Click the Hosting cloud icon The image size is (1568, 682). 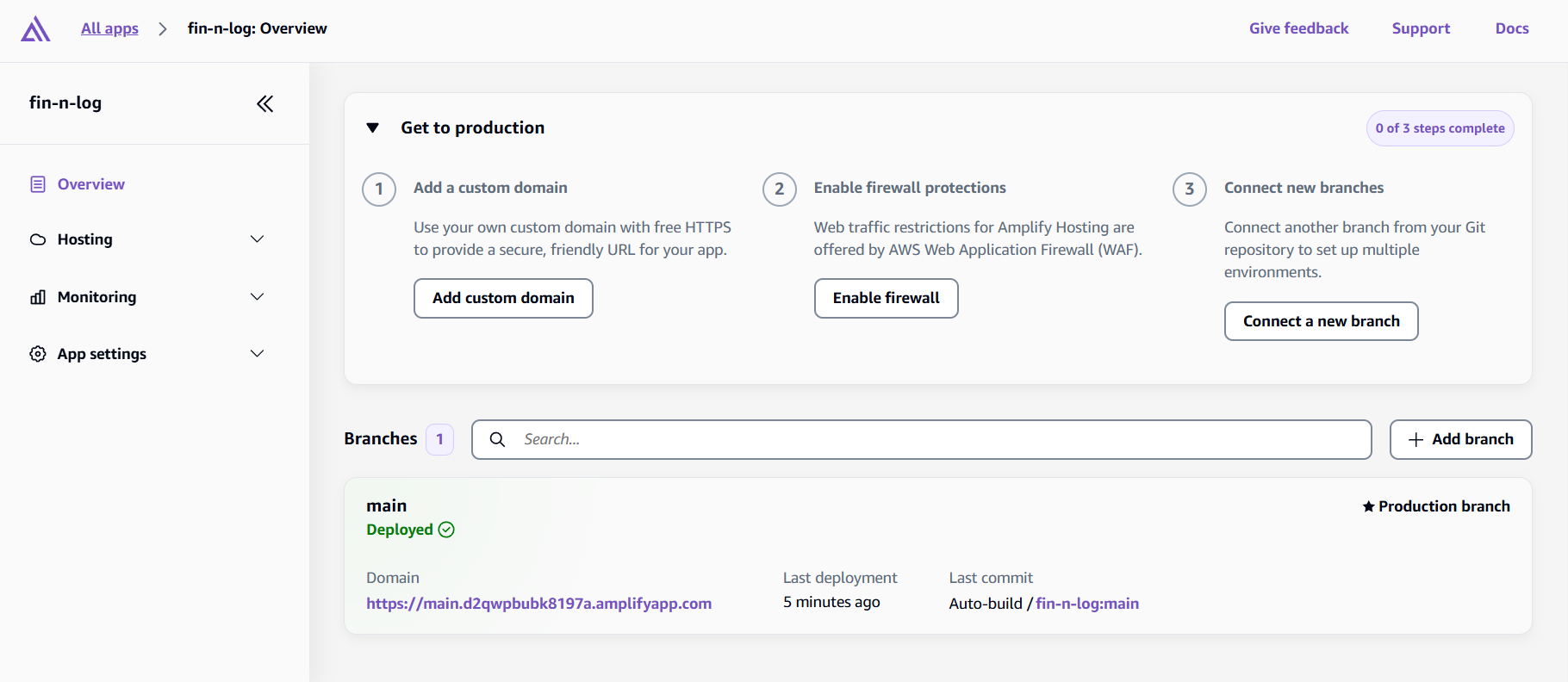click(x=38, y=239)
